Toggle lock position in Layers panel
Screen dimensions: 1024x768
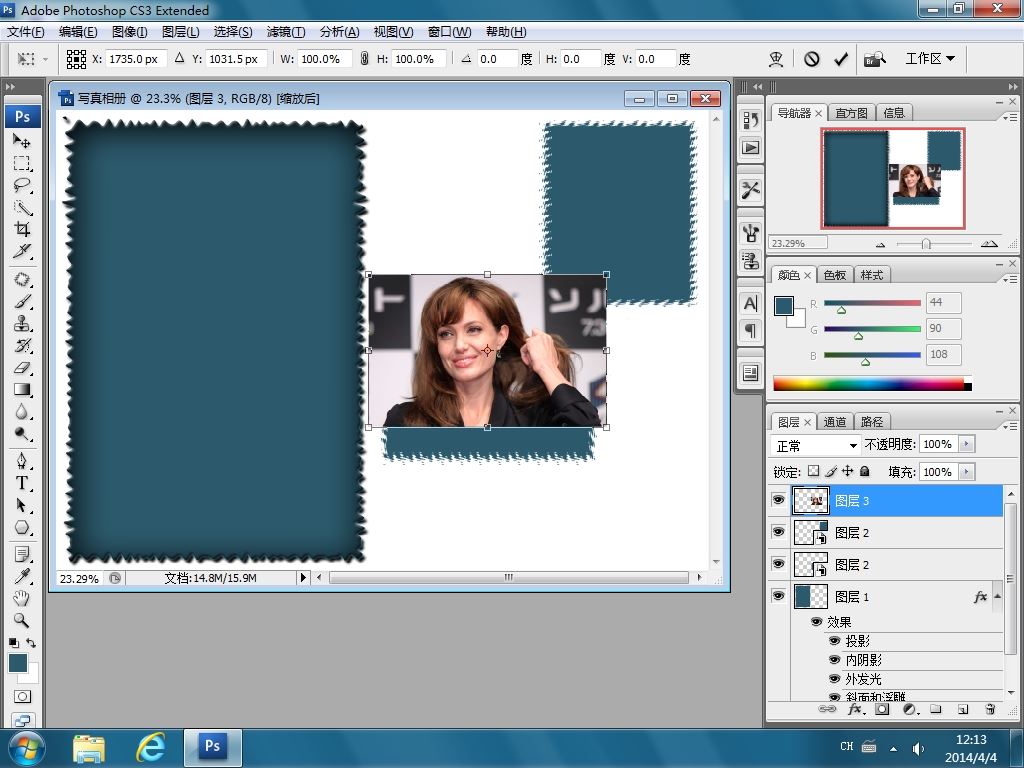pyautogui.click(x=847, y=471)
